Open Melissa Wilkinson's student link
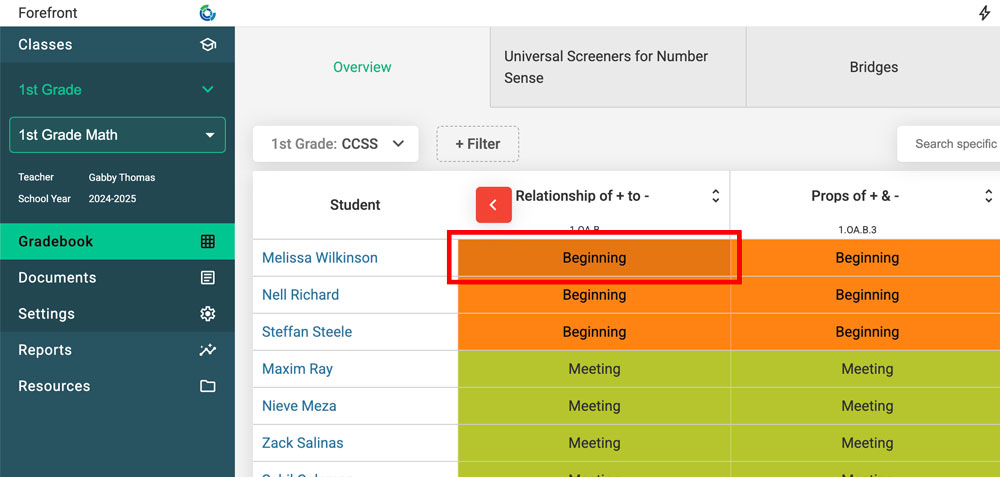 pos(320,258)
